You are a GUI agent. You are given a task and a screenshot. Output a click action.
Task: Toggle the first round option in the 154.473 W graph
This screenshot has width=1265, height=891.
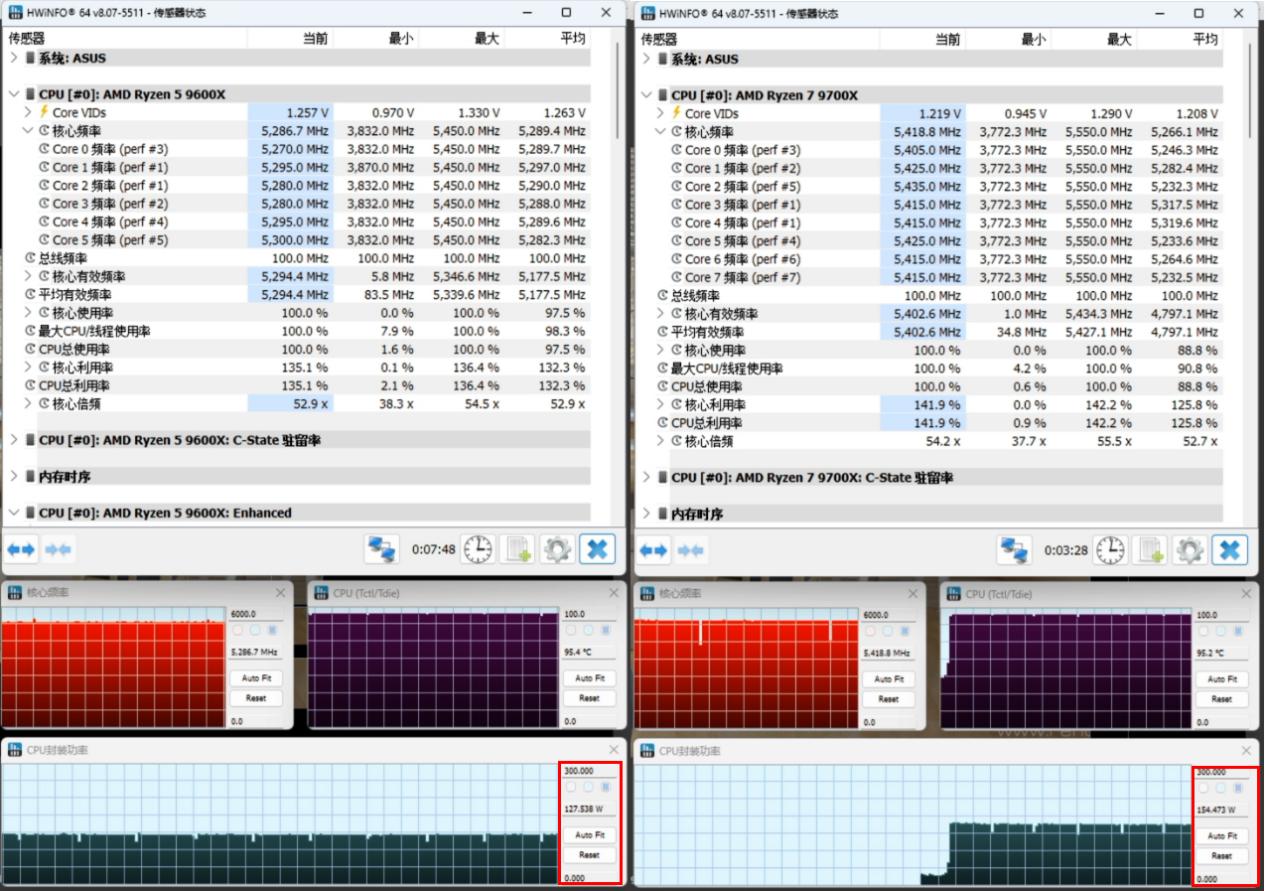(1203, 789)
